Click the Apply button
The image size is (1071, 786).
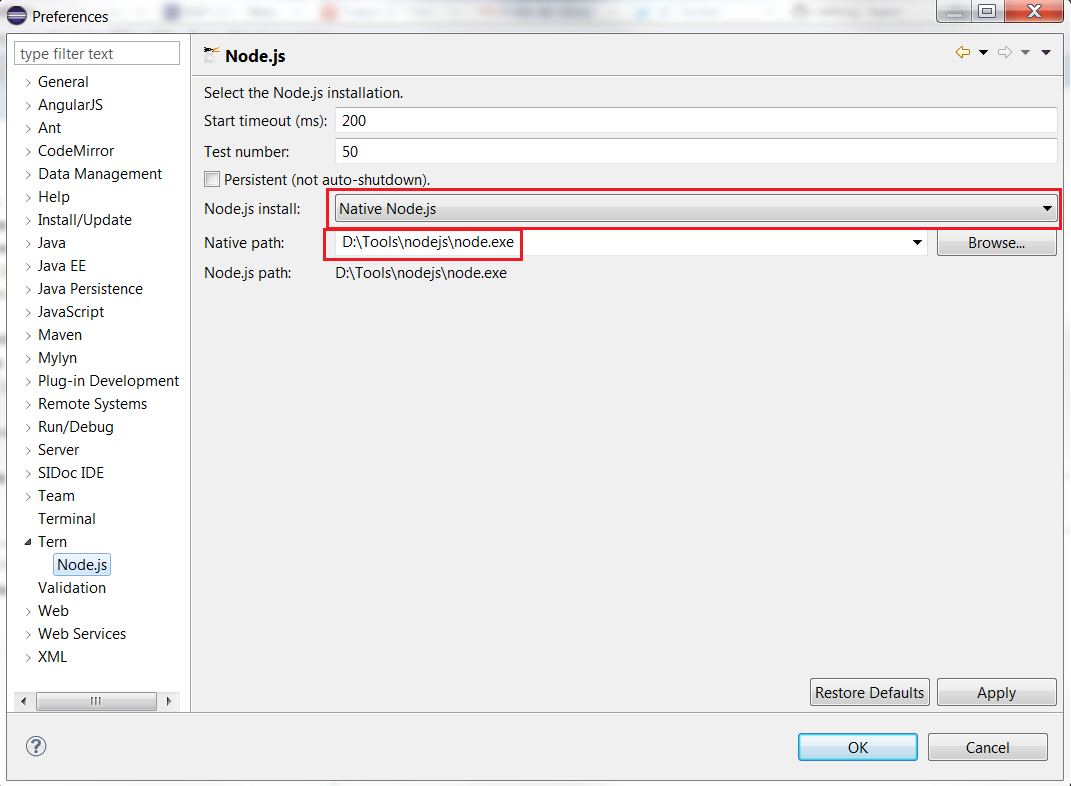point(996,693)
